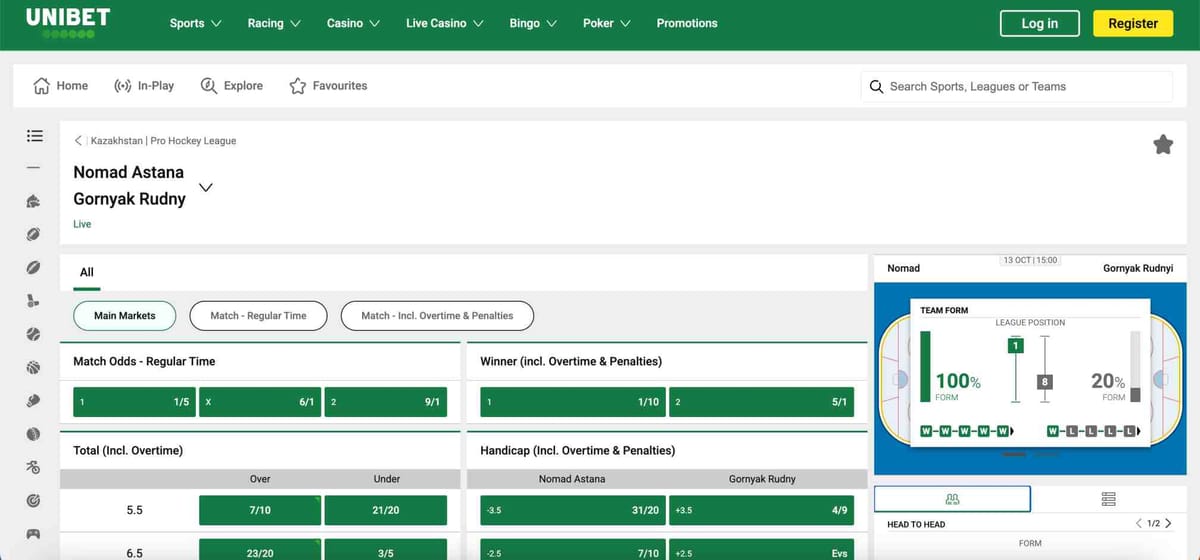Open the Live Casino dropdown menu

(445, 23)
